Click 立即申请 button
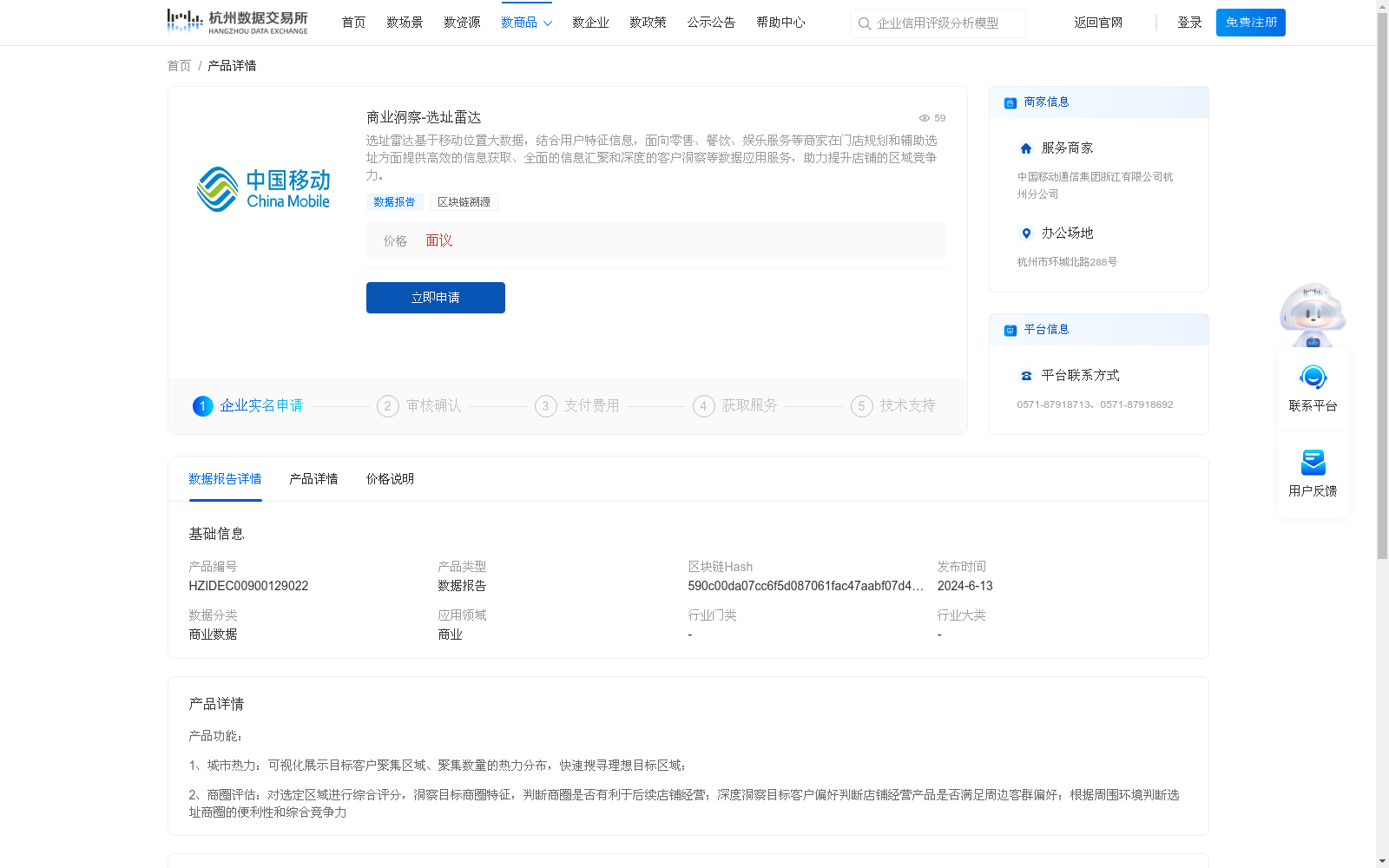The image size is (1389, 868). (x=436, y=298)
